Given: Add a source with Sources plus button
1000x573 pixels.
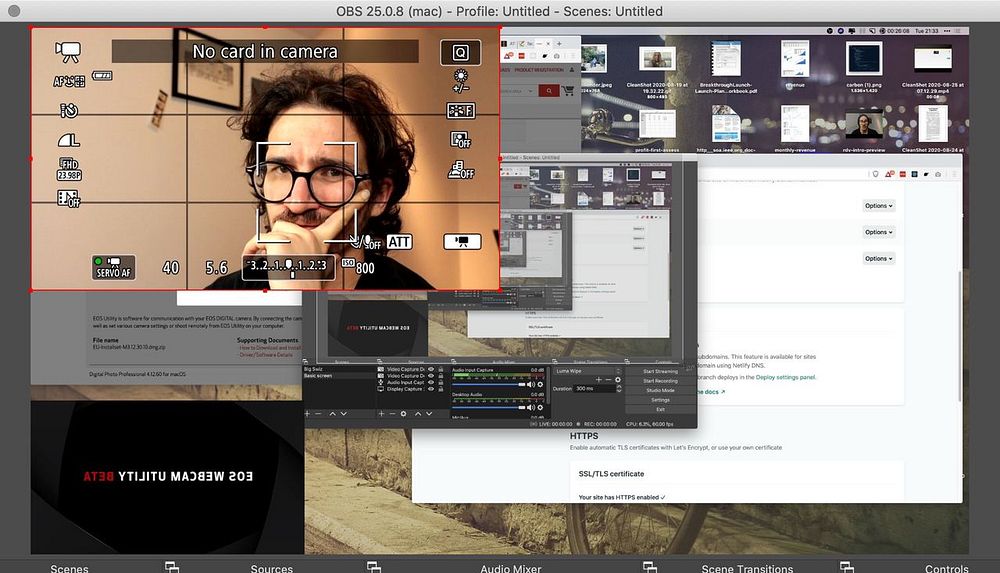Looking at the screenshot, I should pos(381,413).
